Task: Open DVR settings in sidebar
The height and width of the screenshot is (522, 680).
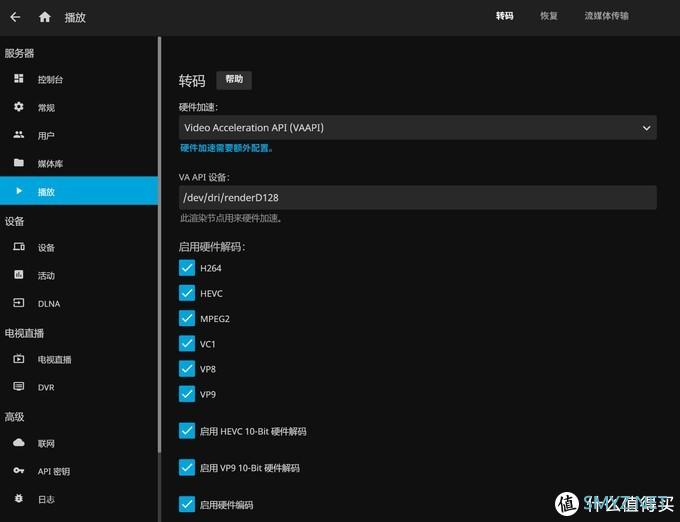Action: (x=79, y=387)
